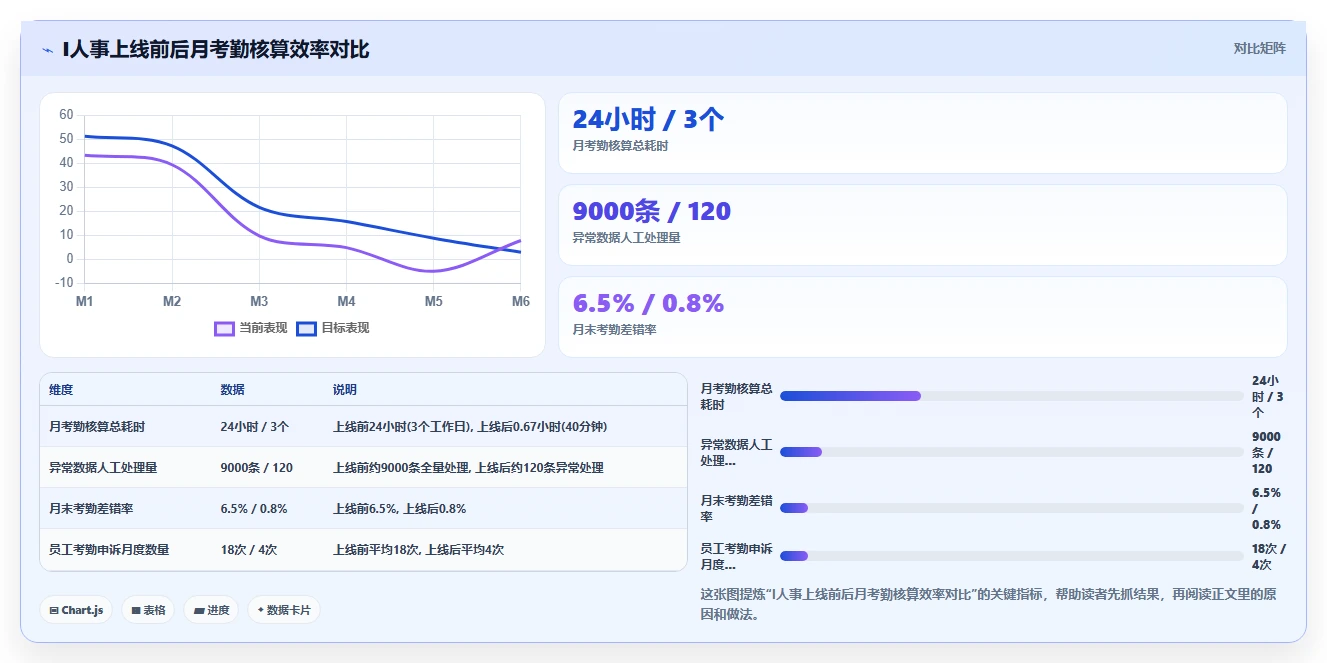Click the M3 axis label on chart
This screenshot has height=663, width=1327.
[x=259, y=301]
